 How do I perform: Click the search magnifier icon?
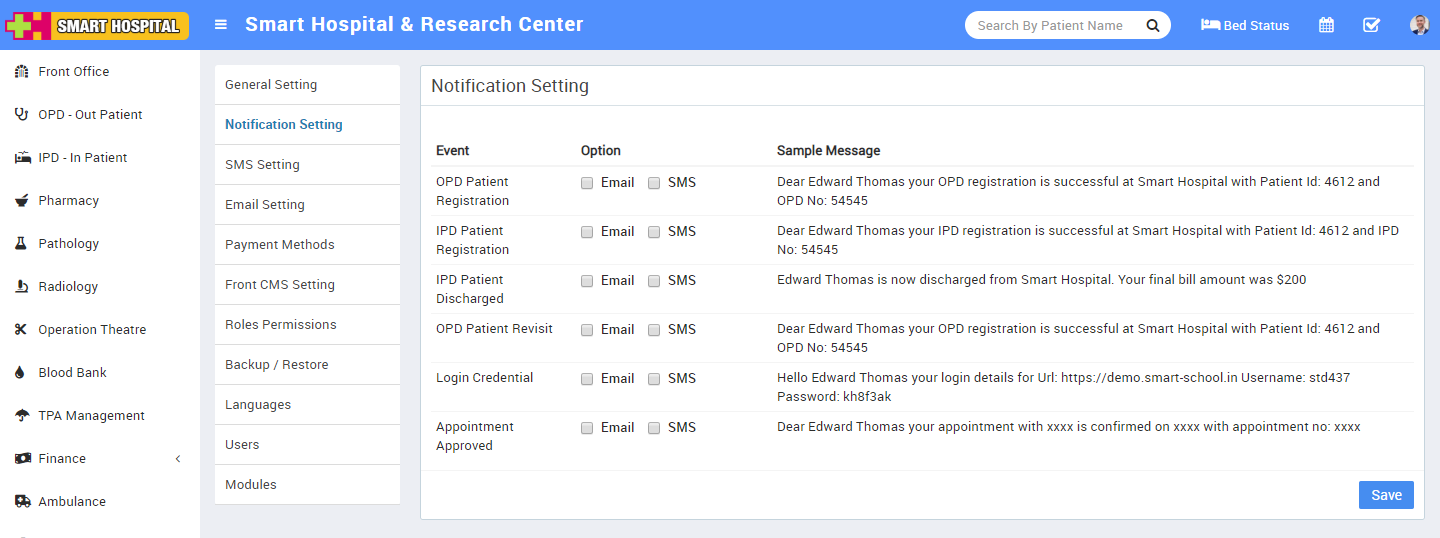(1152, 25)
